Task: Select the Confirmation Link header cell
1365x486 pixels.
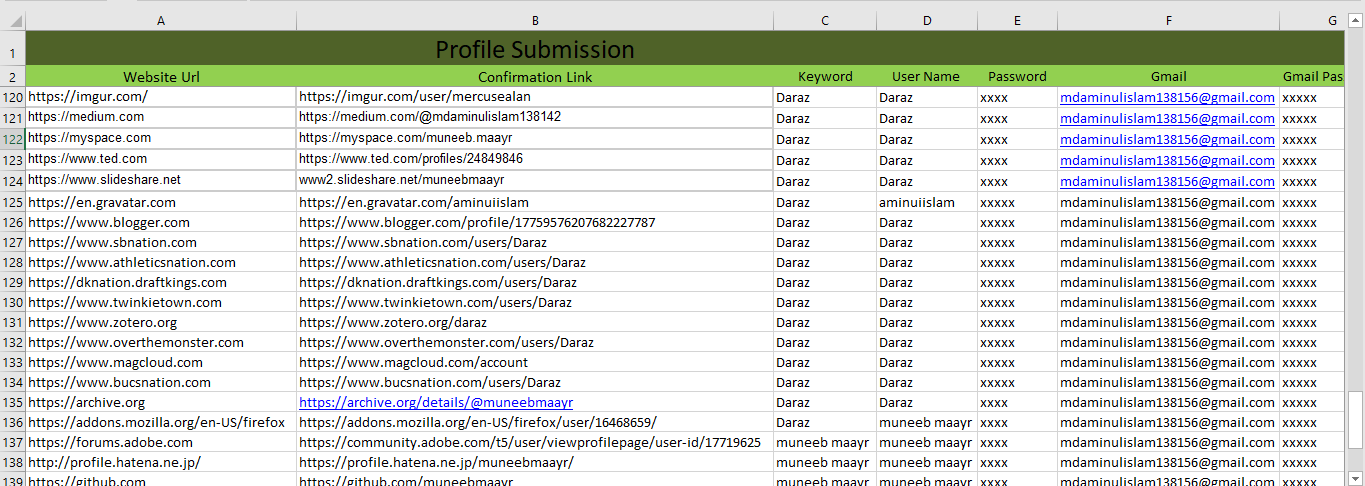Action: (x=535, y=77)
